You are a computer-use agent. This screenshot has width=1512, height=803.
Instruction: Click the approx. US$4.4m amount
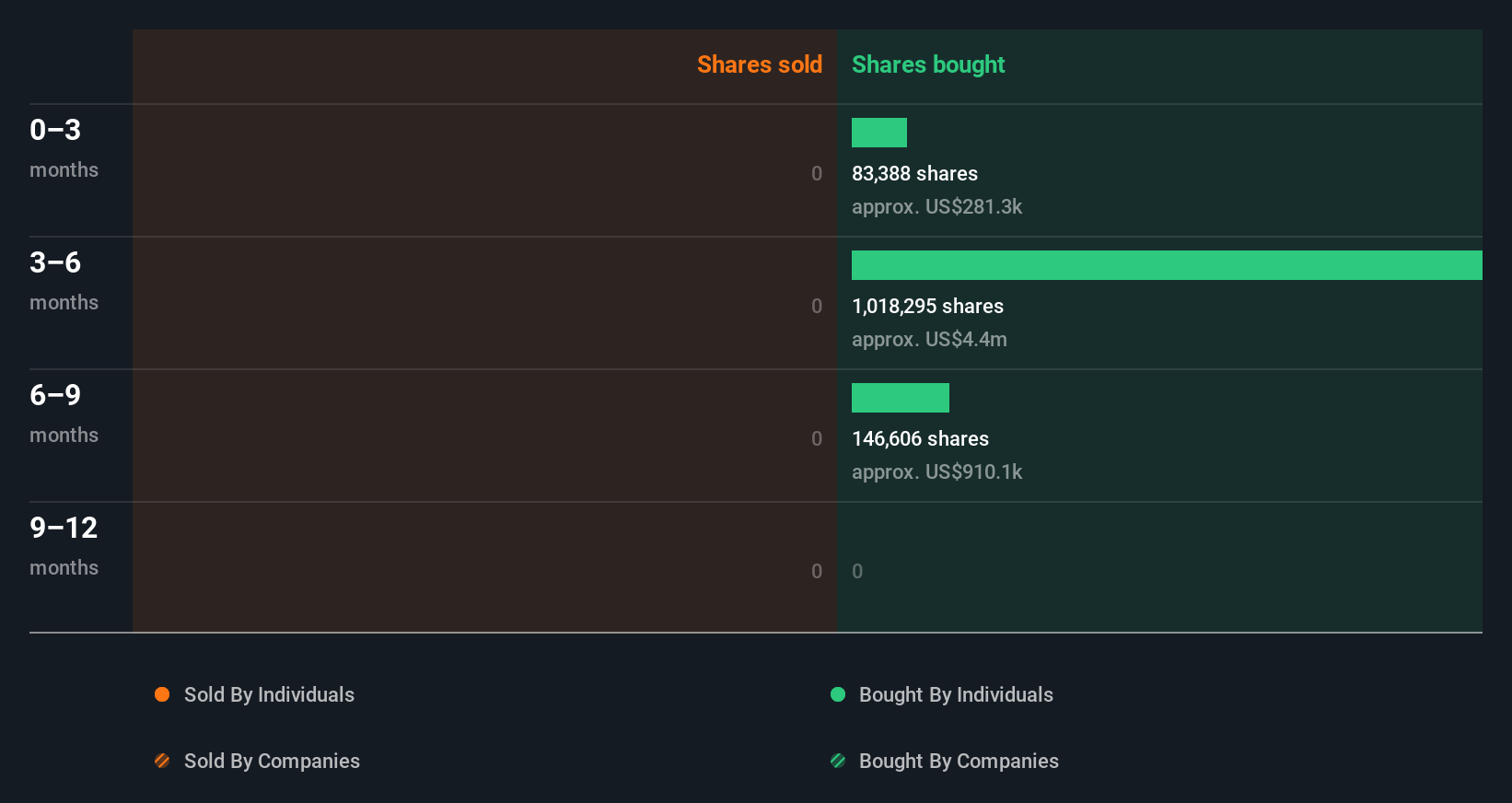[x=929, y=339]
